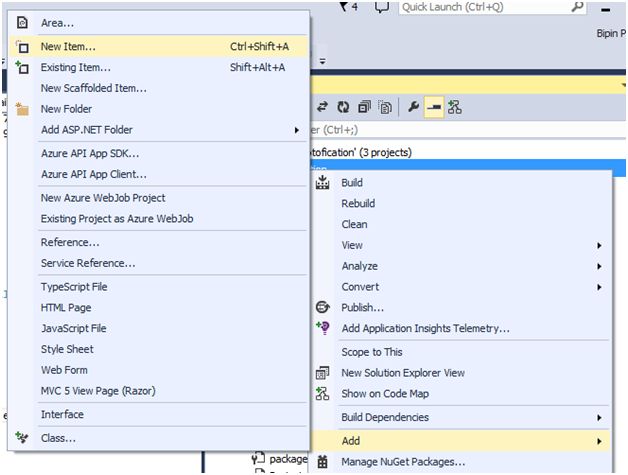Open the toolbar overflow dropdown arrow

coord(322,62)
